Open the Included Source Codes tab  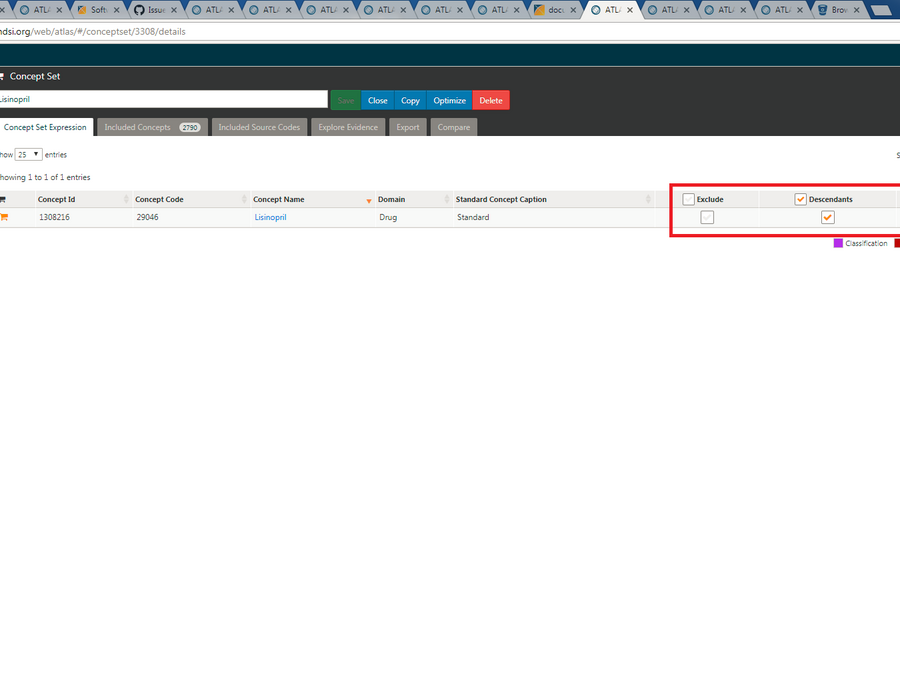(x=259, y=127)
